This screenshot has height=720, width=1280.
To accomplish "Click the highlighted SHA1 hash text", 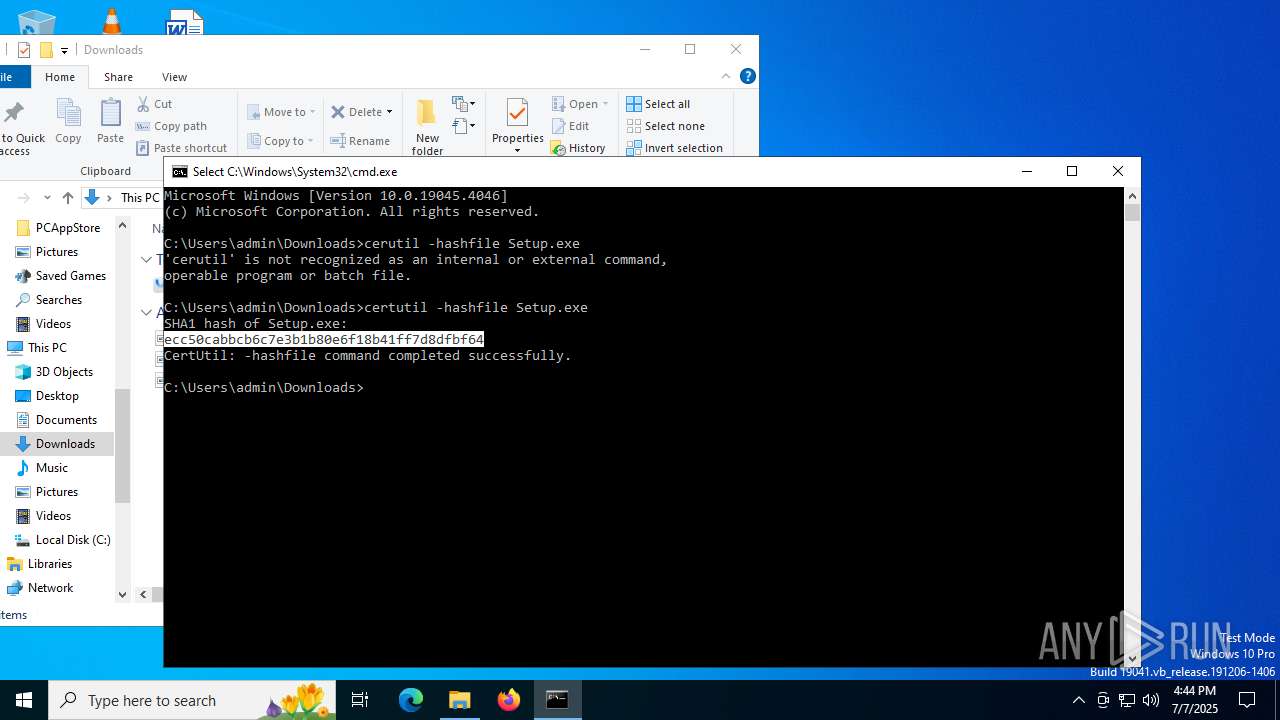I will (x=324, y=340).
